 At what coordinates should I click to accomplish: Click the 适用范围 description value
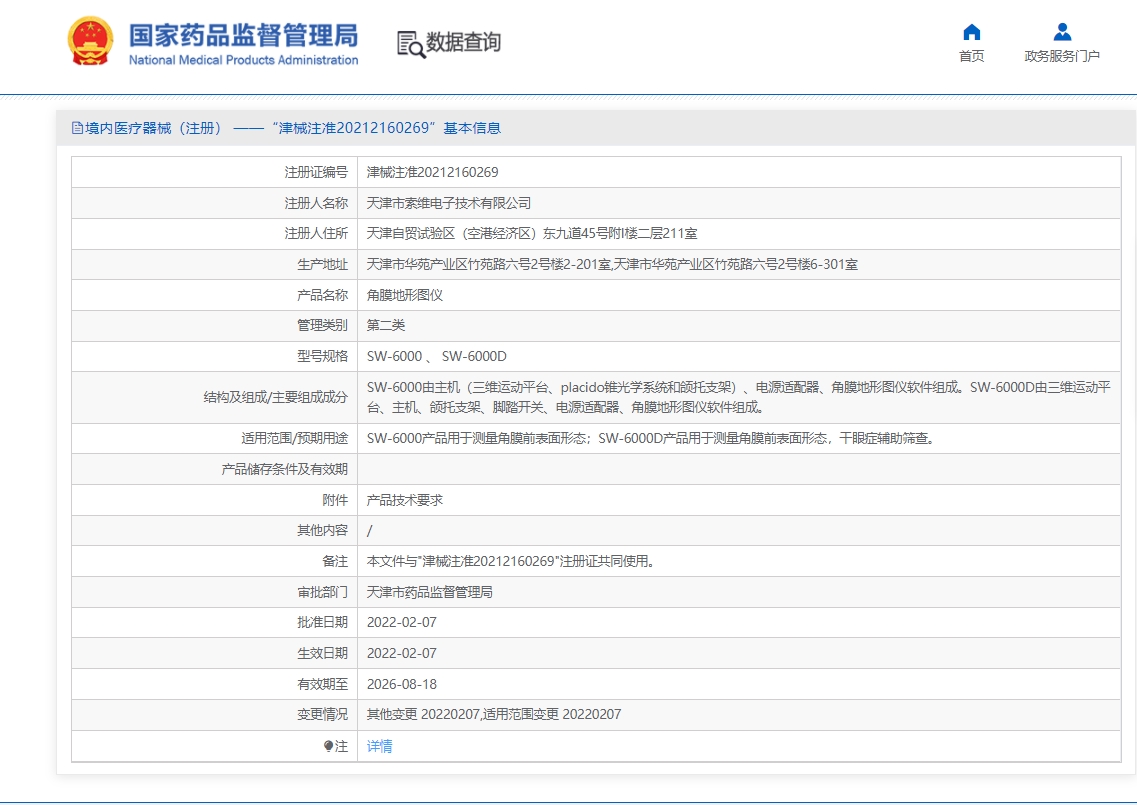point(652,438)
